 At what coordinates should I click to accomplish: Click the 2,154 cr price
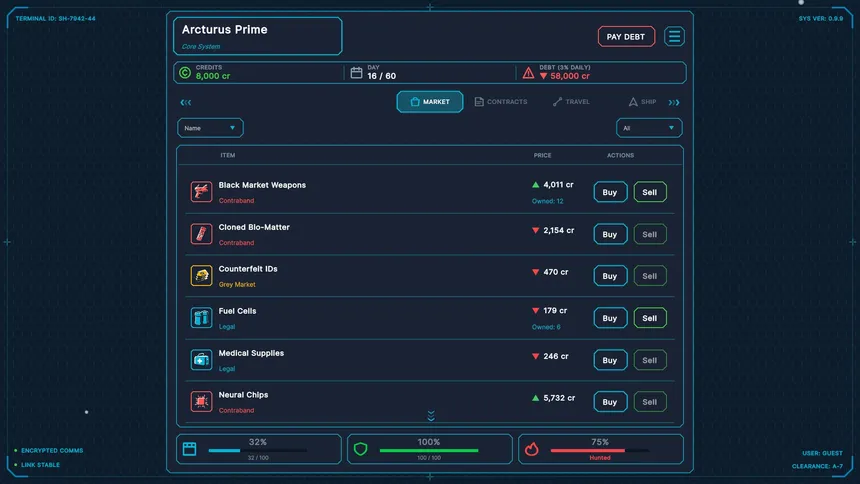pyautogui.click(x=559, y=230)
